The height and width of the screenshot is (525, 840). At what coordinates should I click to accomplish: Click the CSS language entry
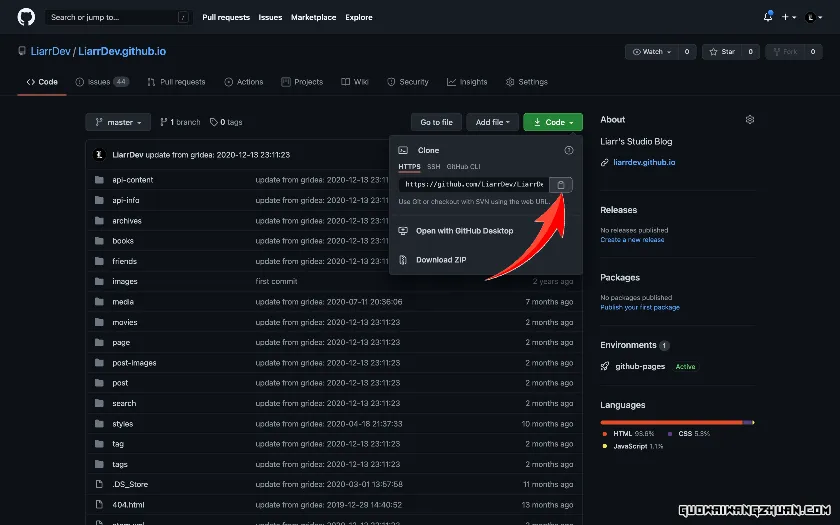[688, 433]
